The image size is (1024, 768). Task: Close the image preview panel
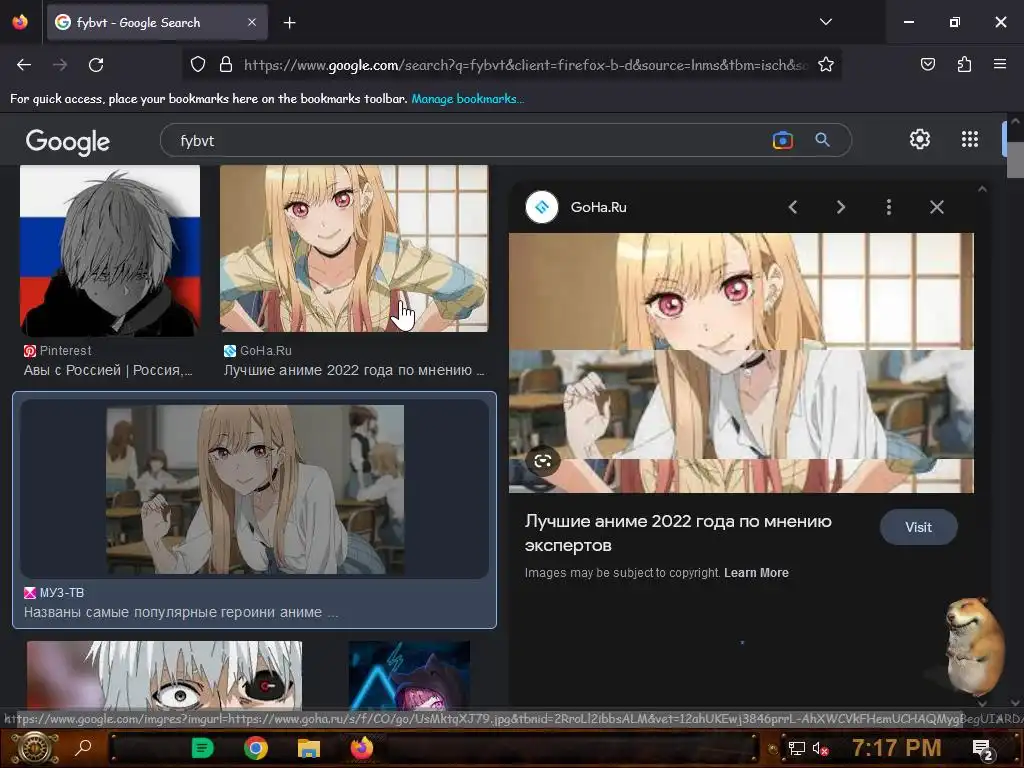point(936,207)
